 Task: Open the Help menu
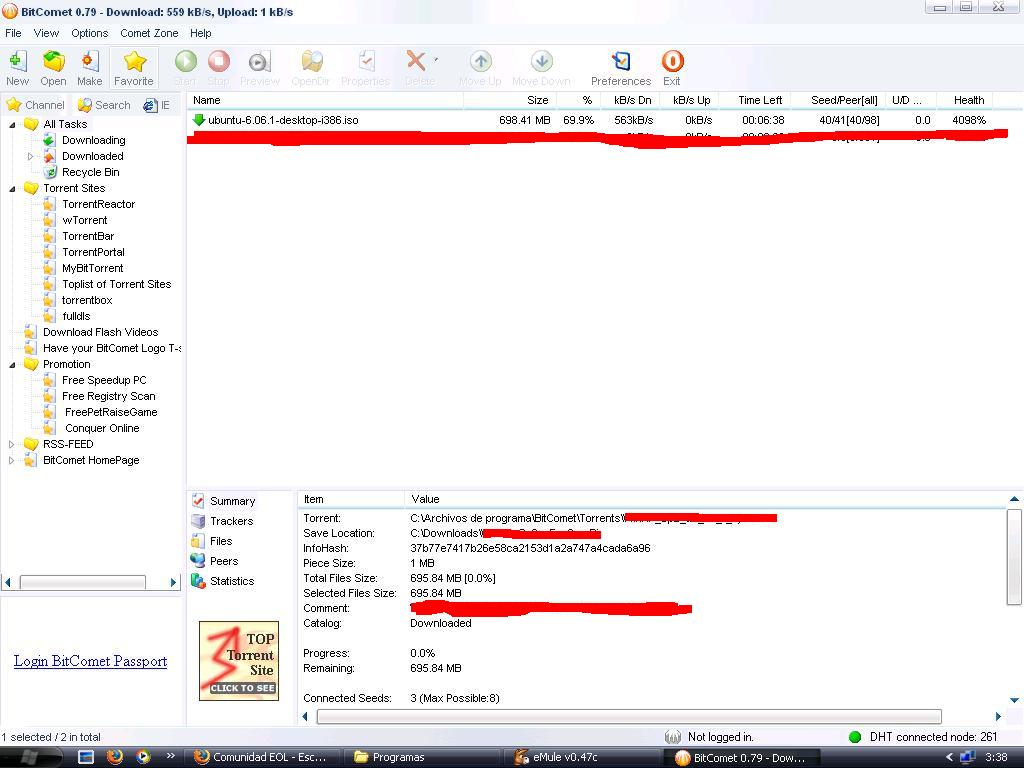click(x=200, y=33)
